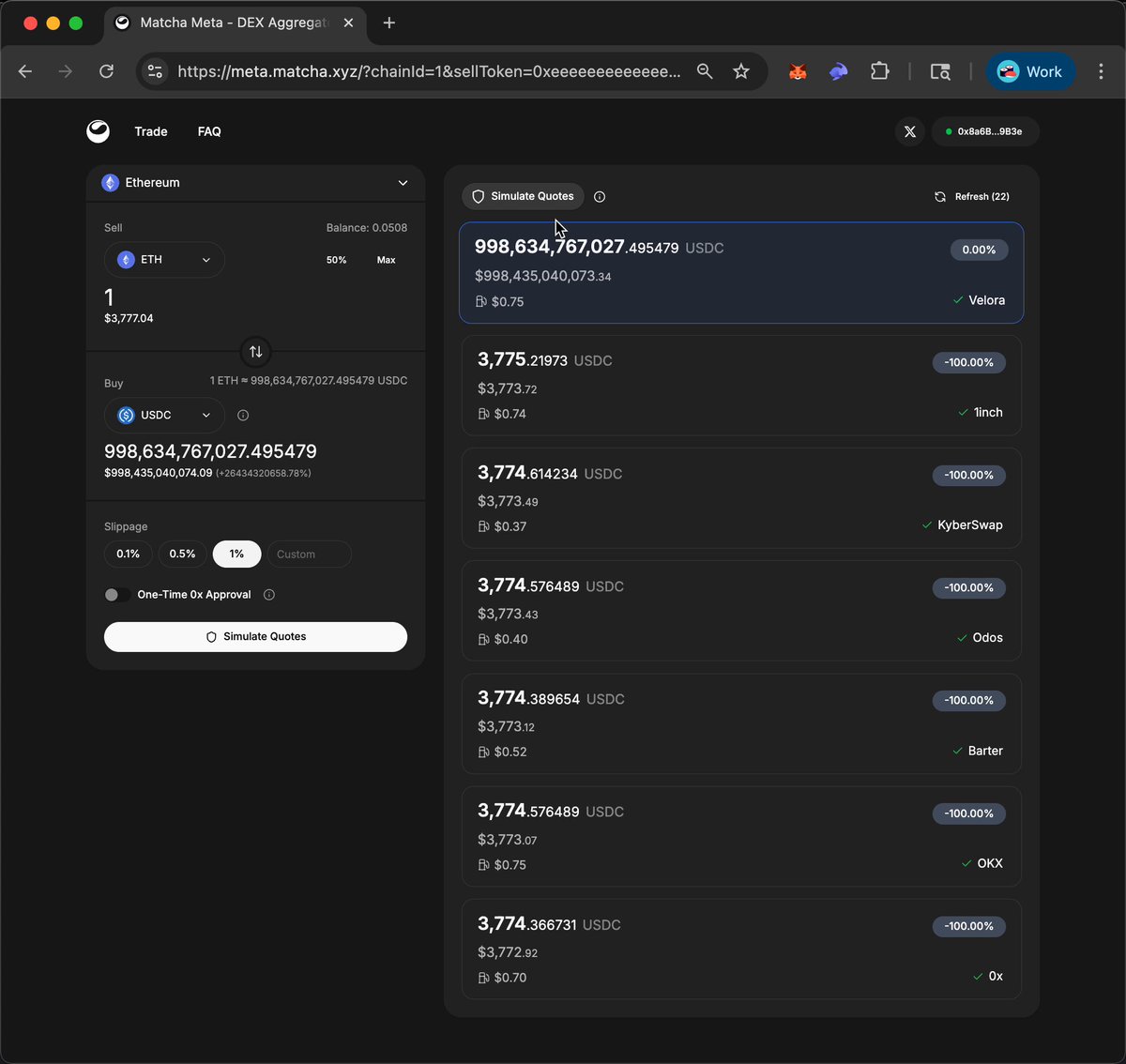This screenshot has width=1126, height=1064.
Task: Click gas icon in KyberSwap quote
Action: [483, 526]
